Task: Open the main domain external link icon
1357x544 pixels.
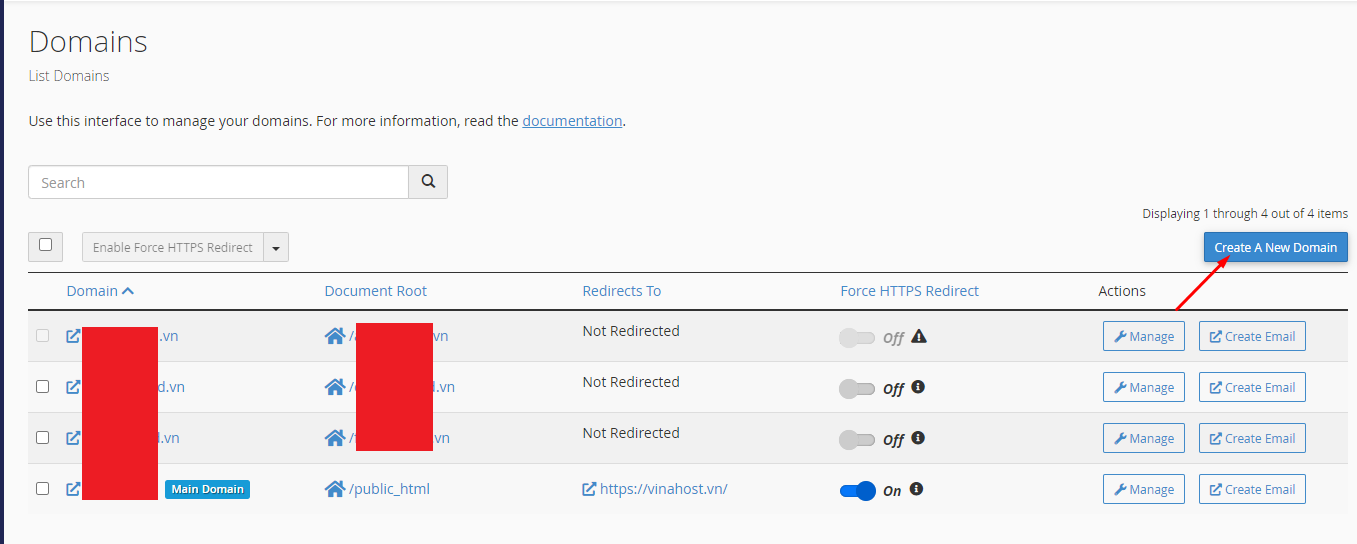Action: (73, 489)
